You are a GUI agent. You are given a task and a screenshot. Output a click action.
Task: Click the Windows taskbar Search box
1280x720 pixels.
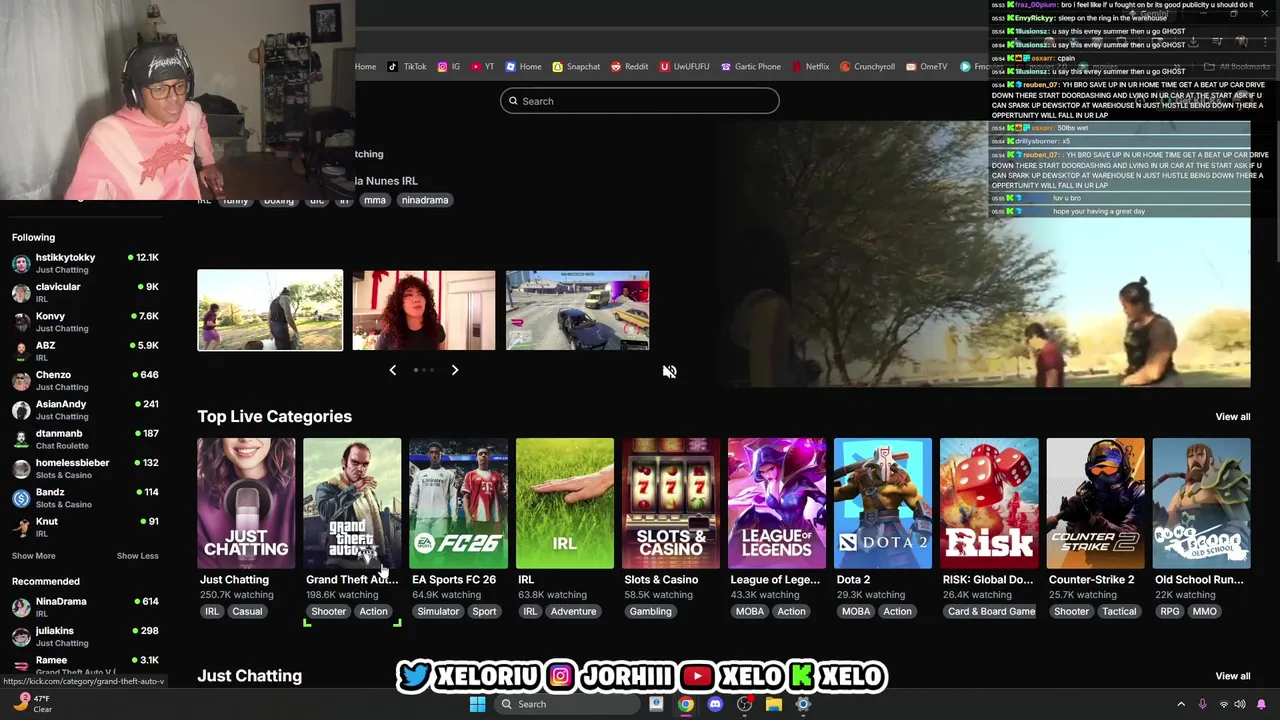pyautogui.click(x=567, y=704)
